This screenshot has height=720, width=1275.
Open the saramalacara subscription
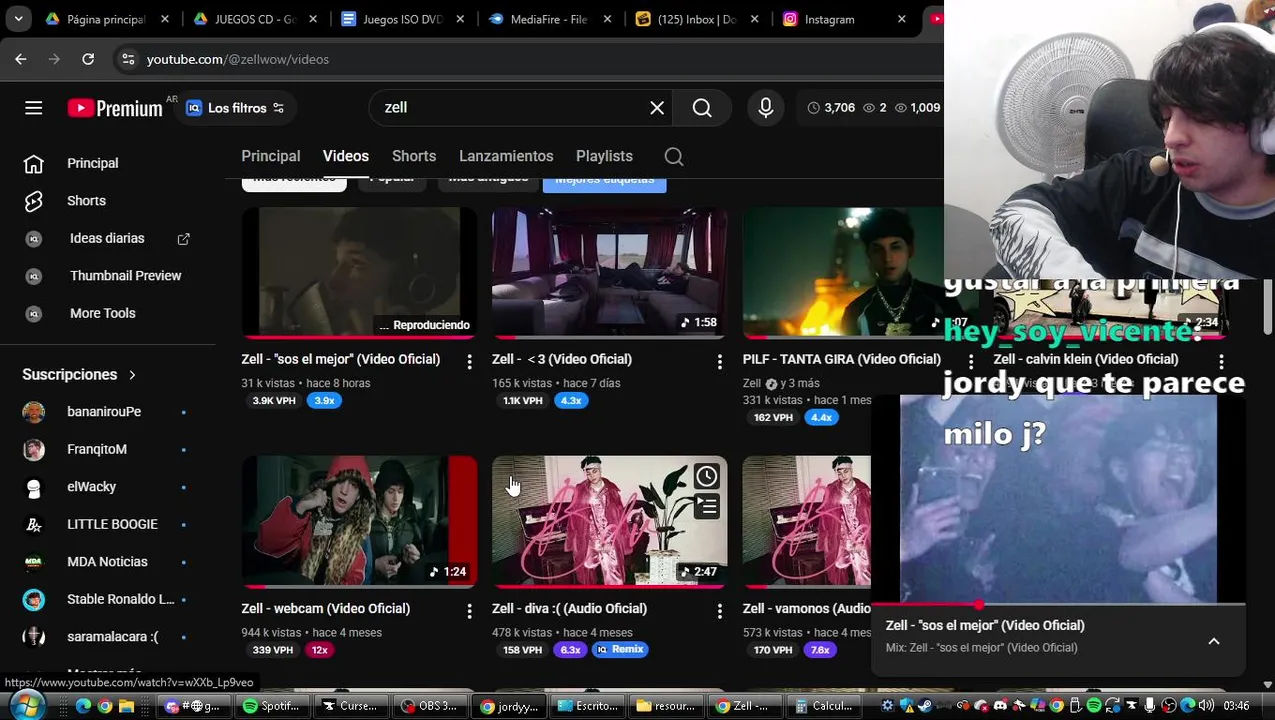(x=108, y=637)
